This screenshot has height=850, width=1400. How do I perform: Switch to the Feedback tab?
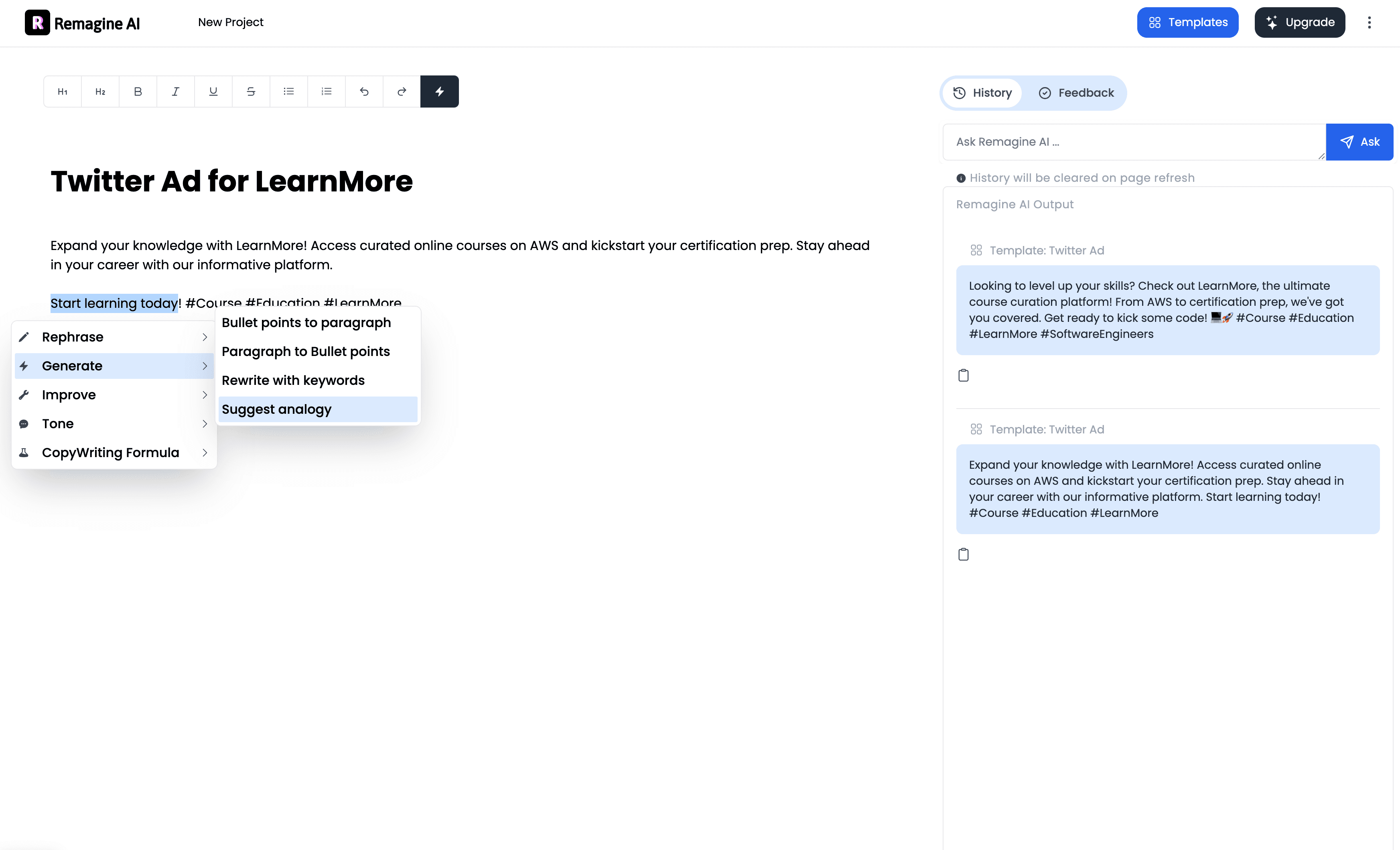point(1076,93)
